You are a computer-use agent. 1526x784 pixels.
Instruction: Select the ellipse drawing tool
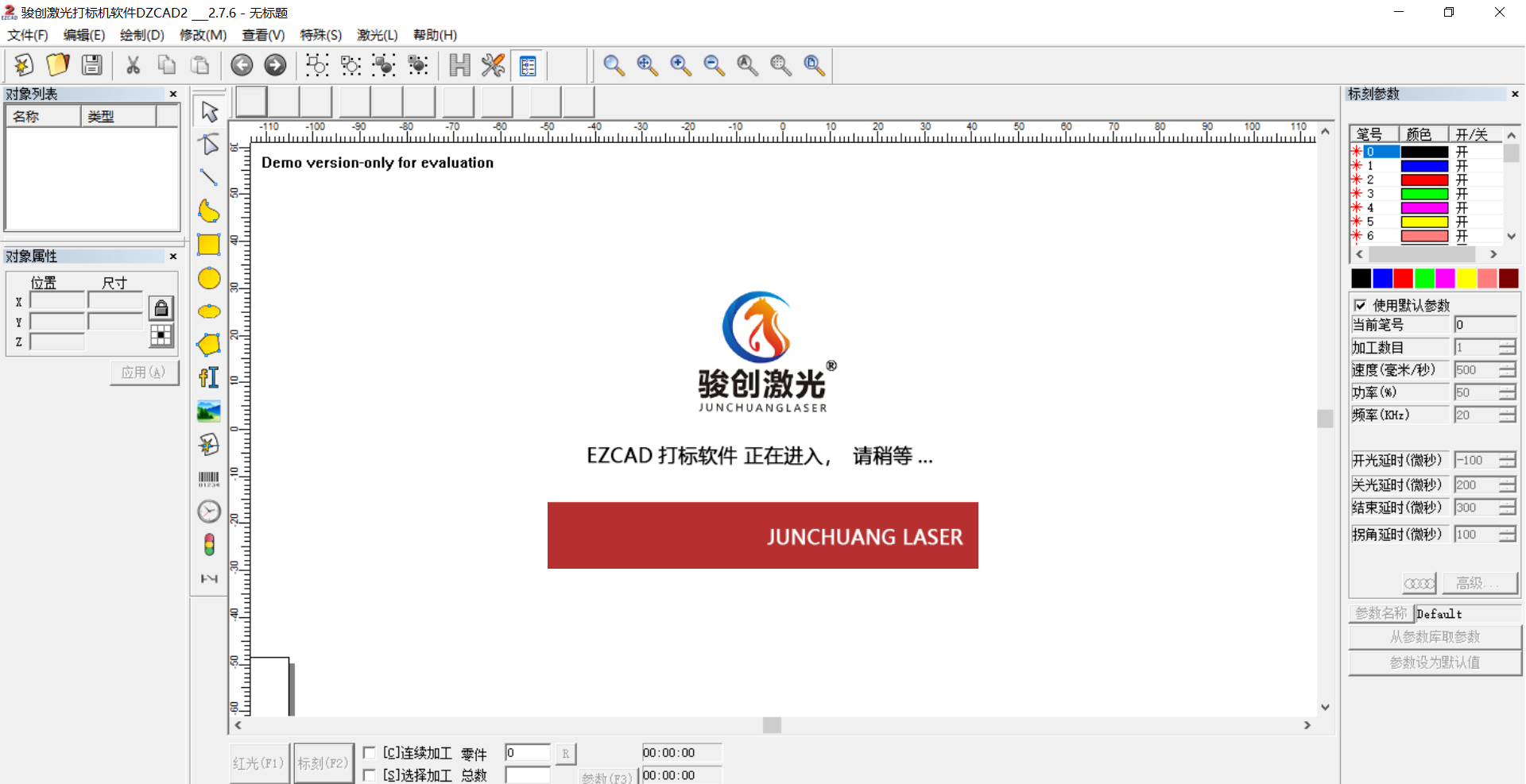pyautogui.click(x=209, y=311)
